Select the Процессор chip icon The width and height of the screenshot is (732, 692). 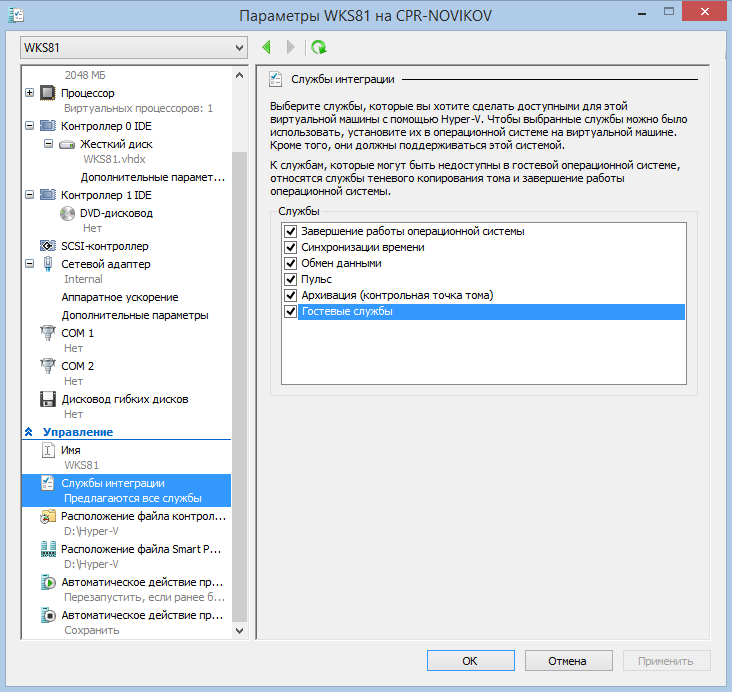[47, 93]
